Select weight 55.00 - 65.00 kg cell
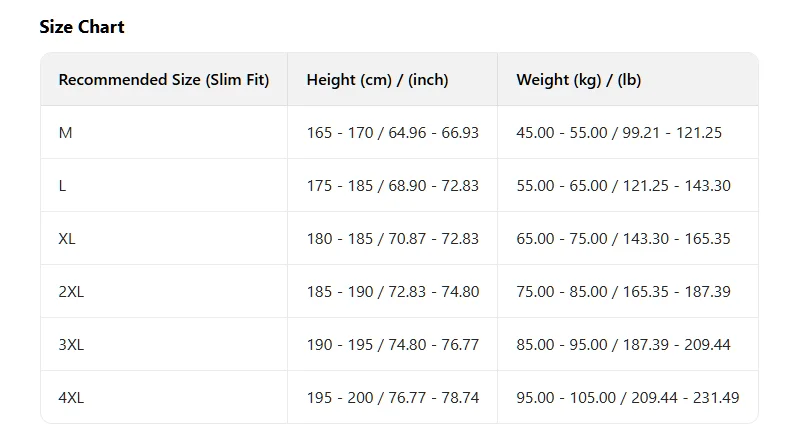 pyautogui.click(x=623, y=185)
